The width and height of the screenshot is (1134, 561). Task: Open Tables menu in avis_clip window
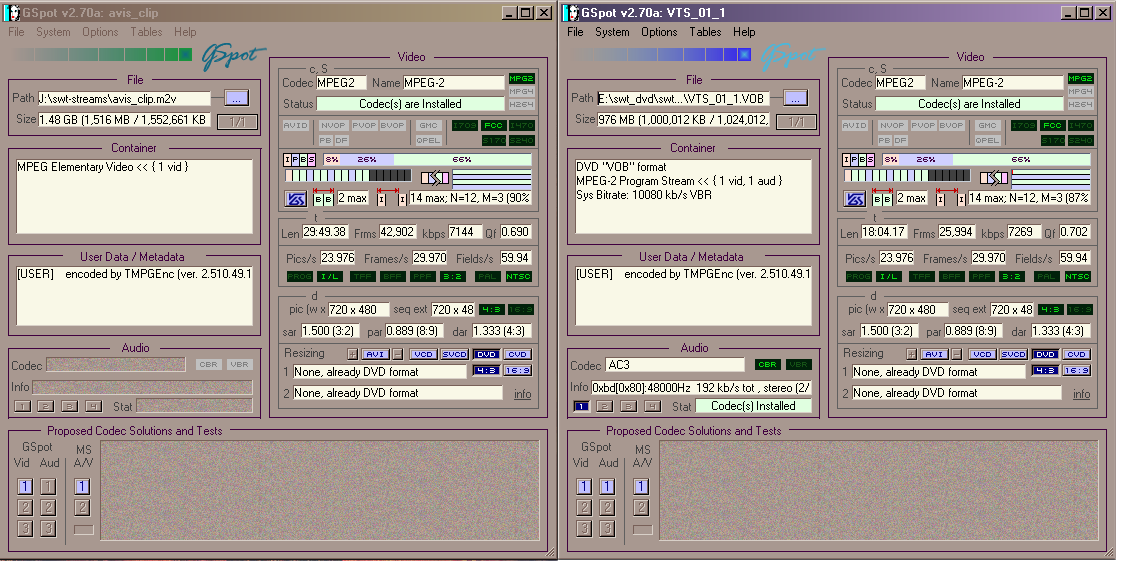click(146, 32)
